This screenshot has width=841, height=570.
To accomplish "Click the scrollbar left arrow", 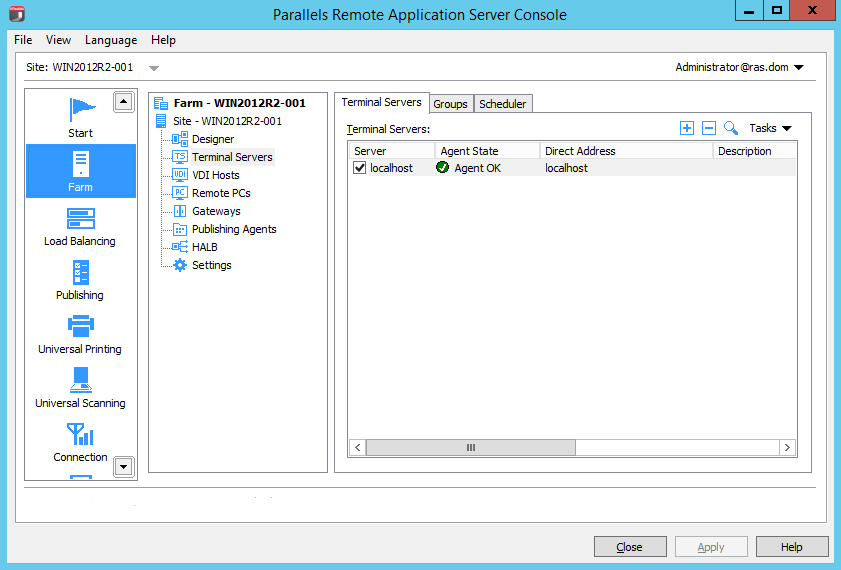I will click(x=358, y=447).
